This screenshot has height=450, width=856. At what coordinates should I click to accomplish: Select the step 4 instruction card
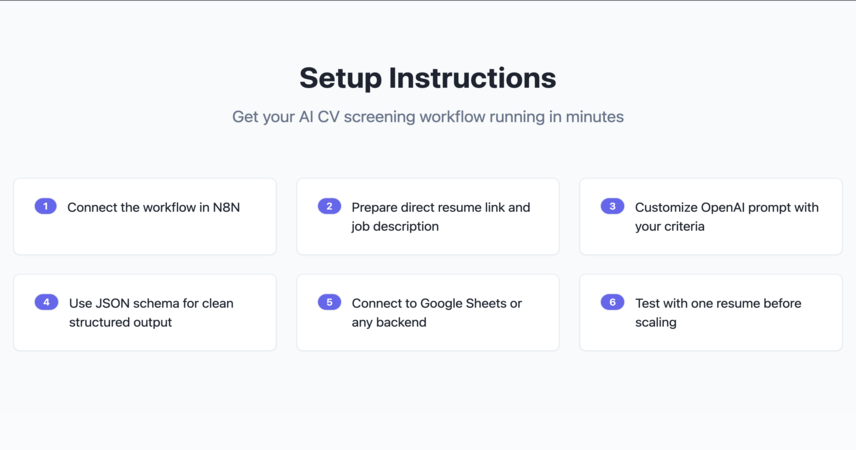[145, 312]
